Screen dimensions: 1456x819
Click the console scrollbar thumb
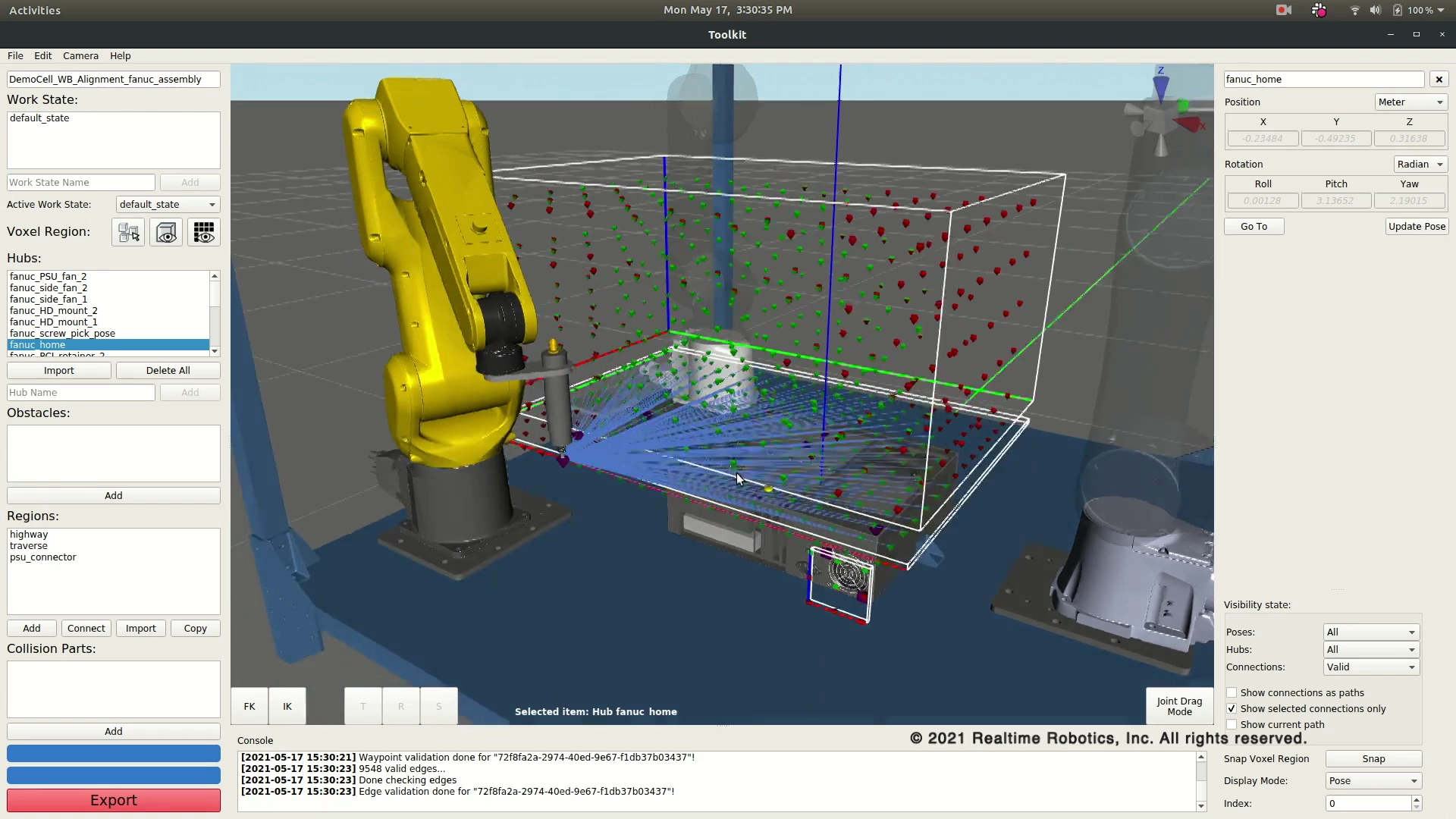click(x=1201, y=772)
